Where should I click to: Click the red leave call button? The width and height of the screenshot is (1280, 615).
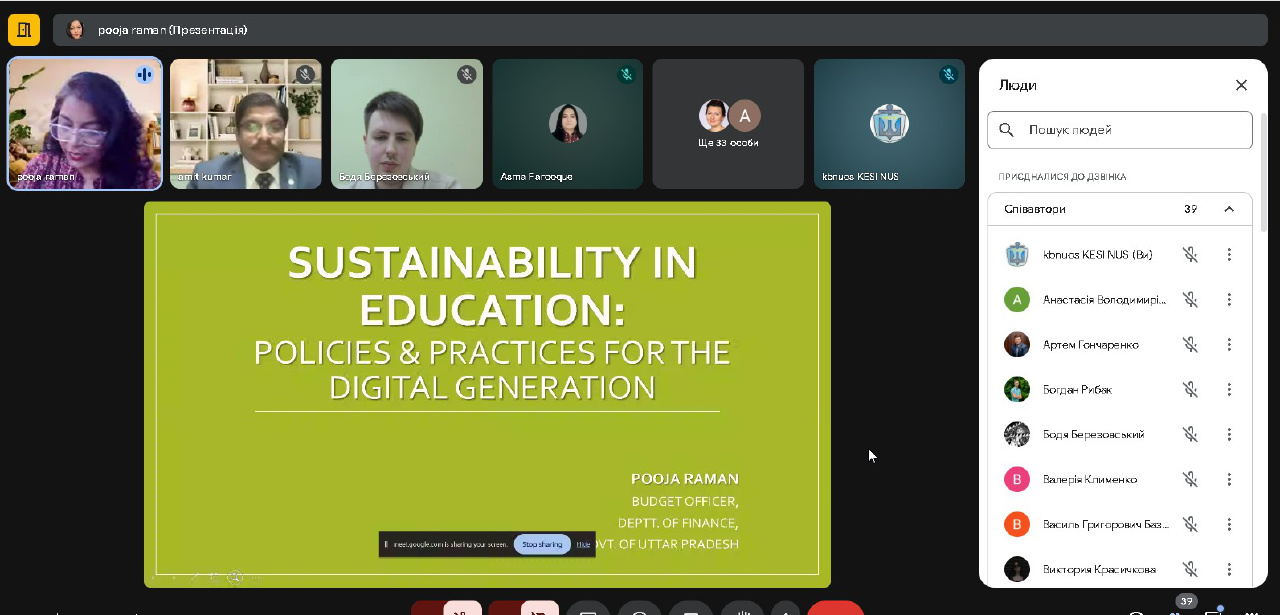coord(835,608)
